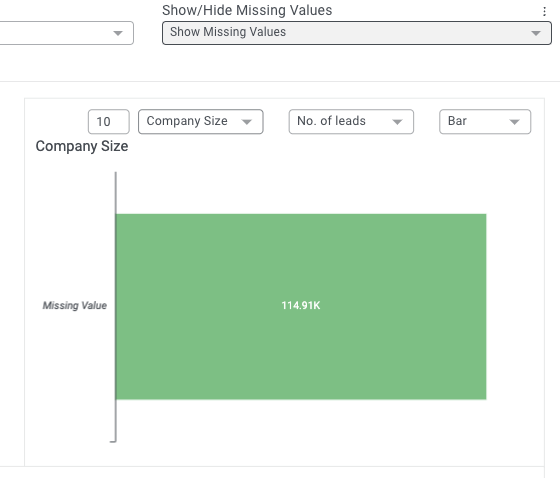Open the Bar chart type dropdown
Screen dimensions: 560x478
coord(485,121)
